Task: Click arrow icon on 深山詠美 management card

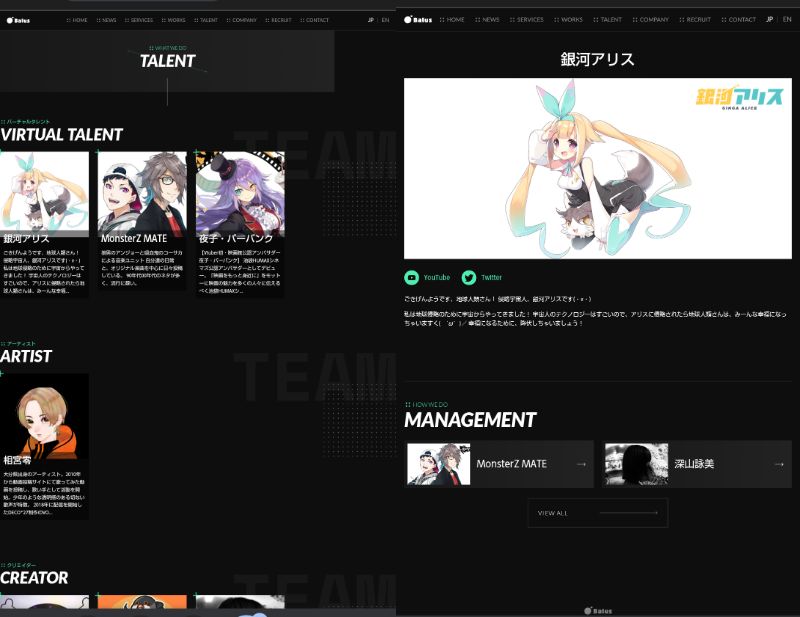Action: coord(779,464)
